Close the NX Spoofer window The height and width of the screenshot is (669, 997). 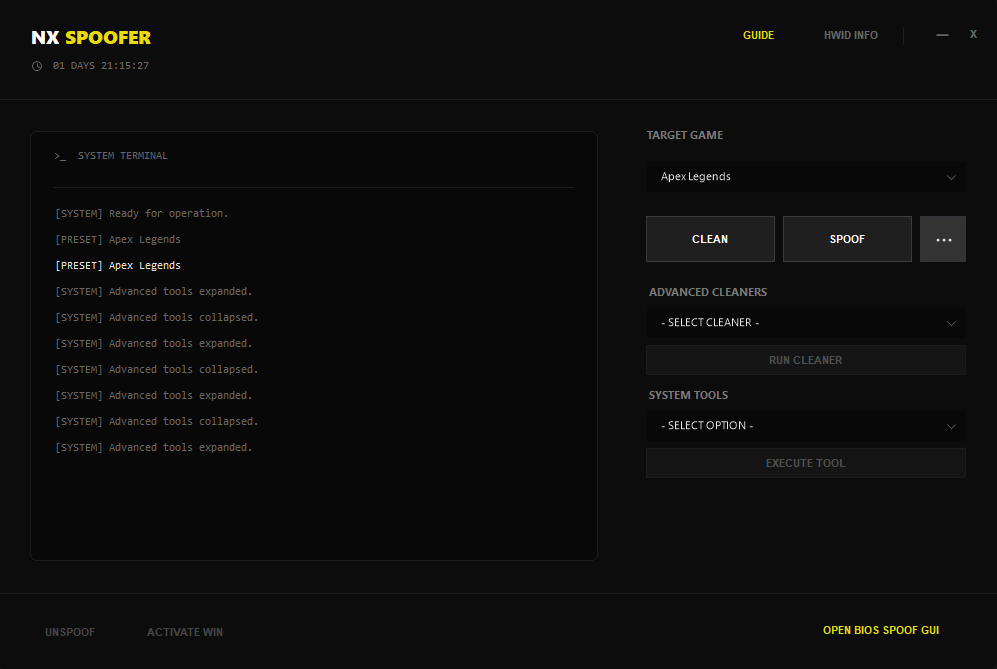tap(973, 34)
